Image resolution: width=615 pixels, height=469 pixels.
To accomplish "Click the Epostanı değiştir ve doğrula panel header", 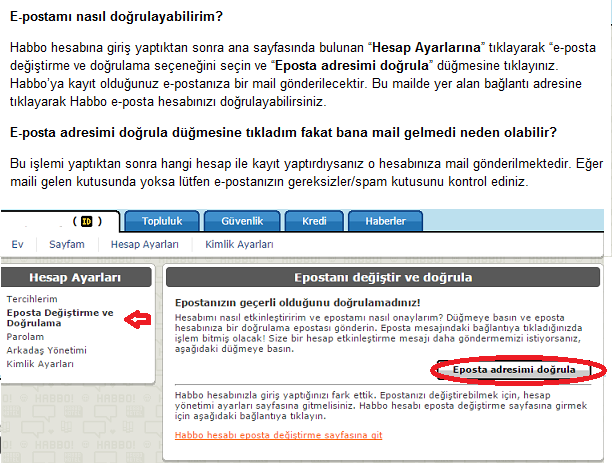I will pyautogui.click(x=383, y=277).
